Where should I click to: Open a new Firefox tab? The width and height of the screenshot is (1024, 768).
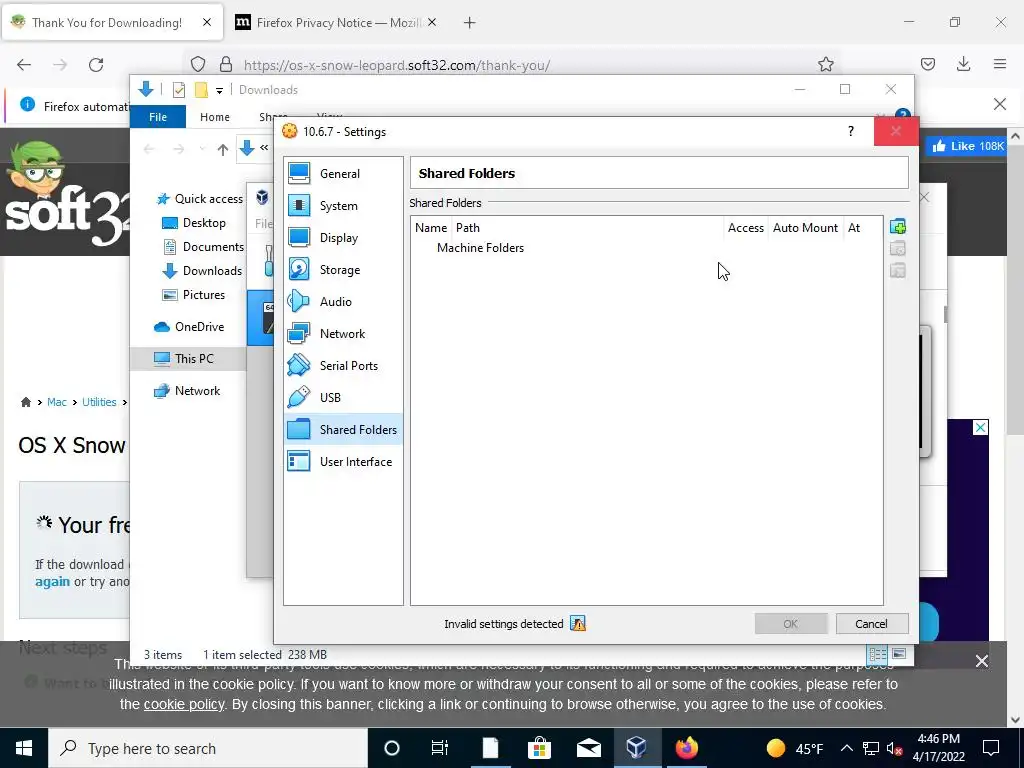pyautogui.click(x=470, y=23)
